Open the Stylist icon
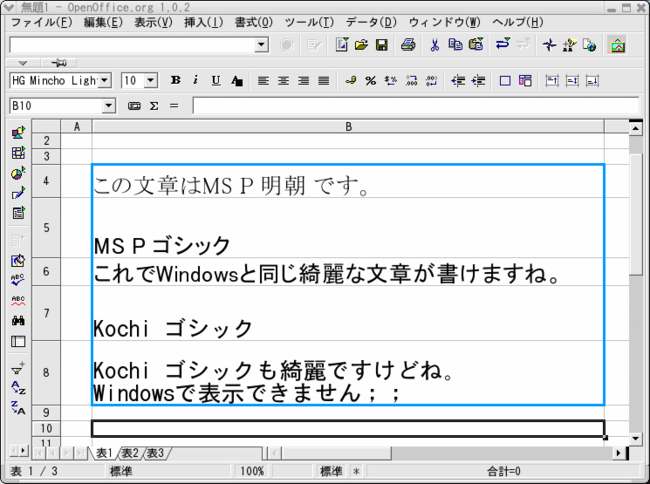Image resolution: width=650 pixels, height=484 pixels. point(570,45)
